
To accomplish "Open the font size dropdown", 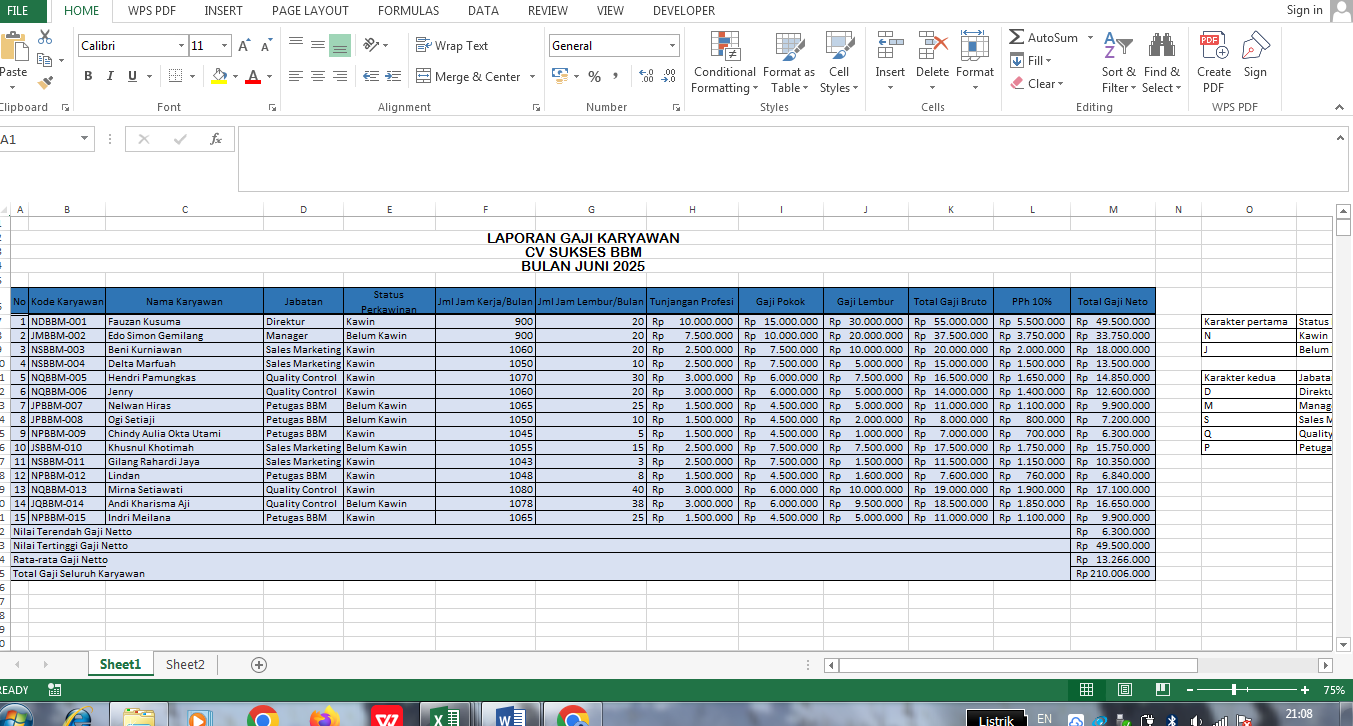I will tap(225, 46).
